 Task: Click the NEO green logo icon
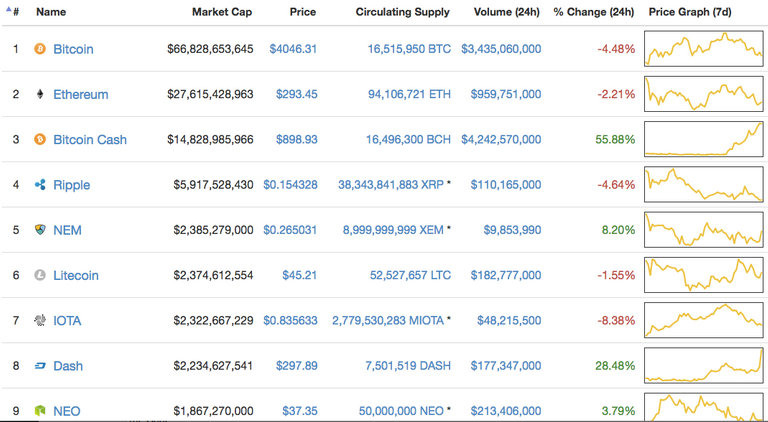(40, 411)
